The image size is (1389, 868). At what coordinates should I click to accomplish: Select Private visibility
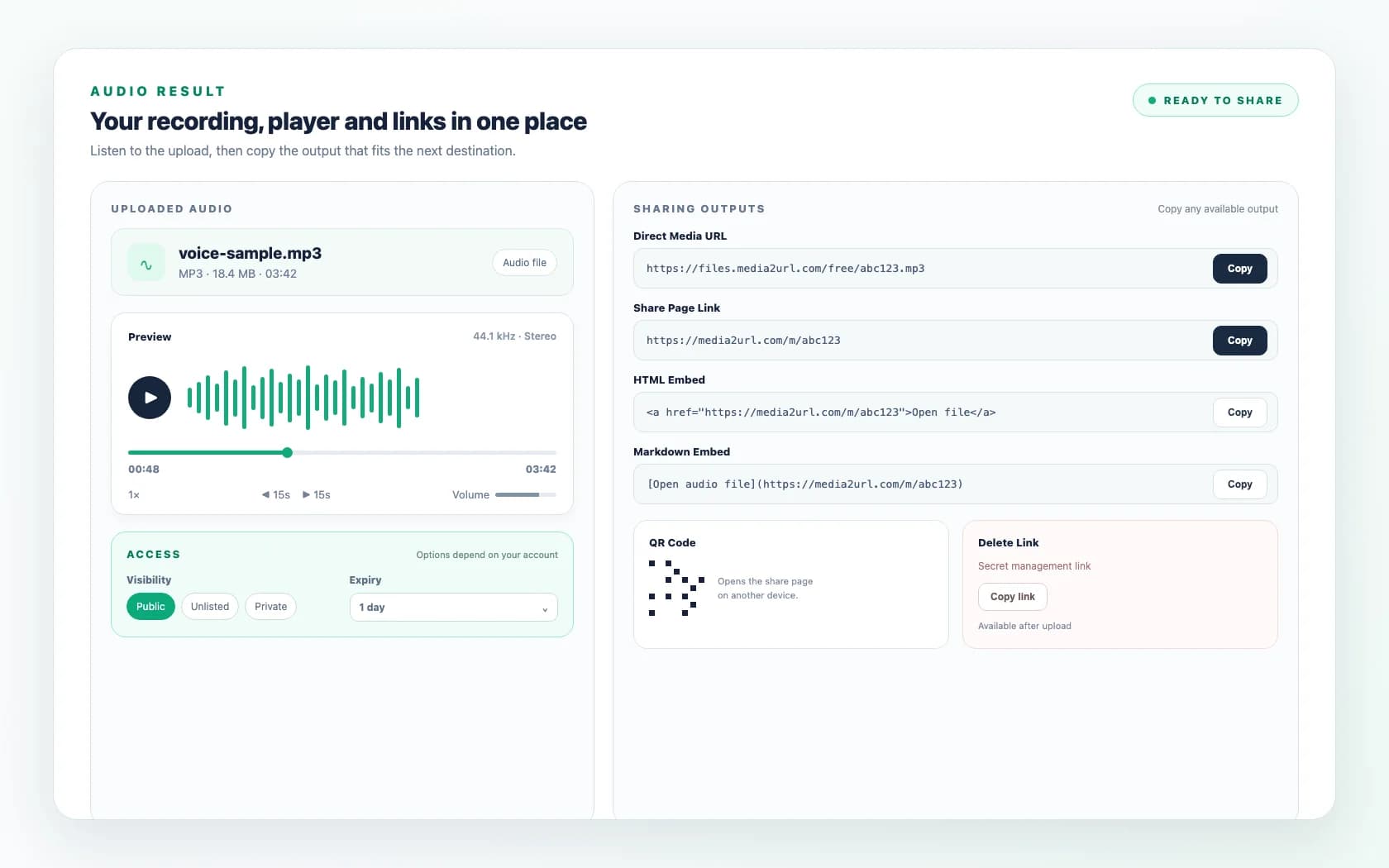pos(271,607)
